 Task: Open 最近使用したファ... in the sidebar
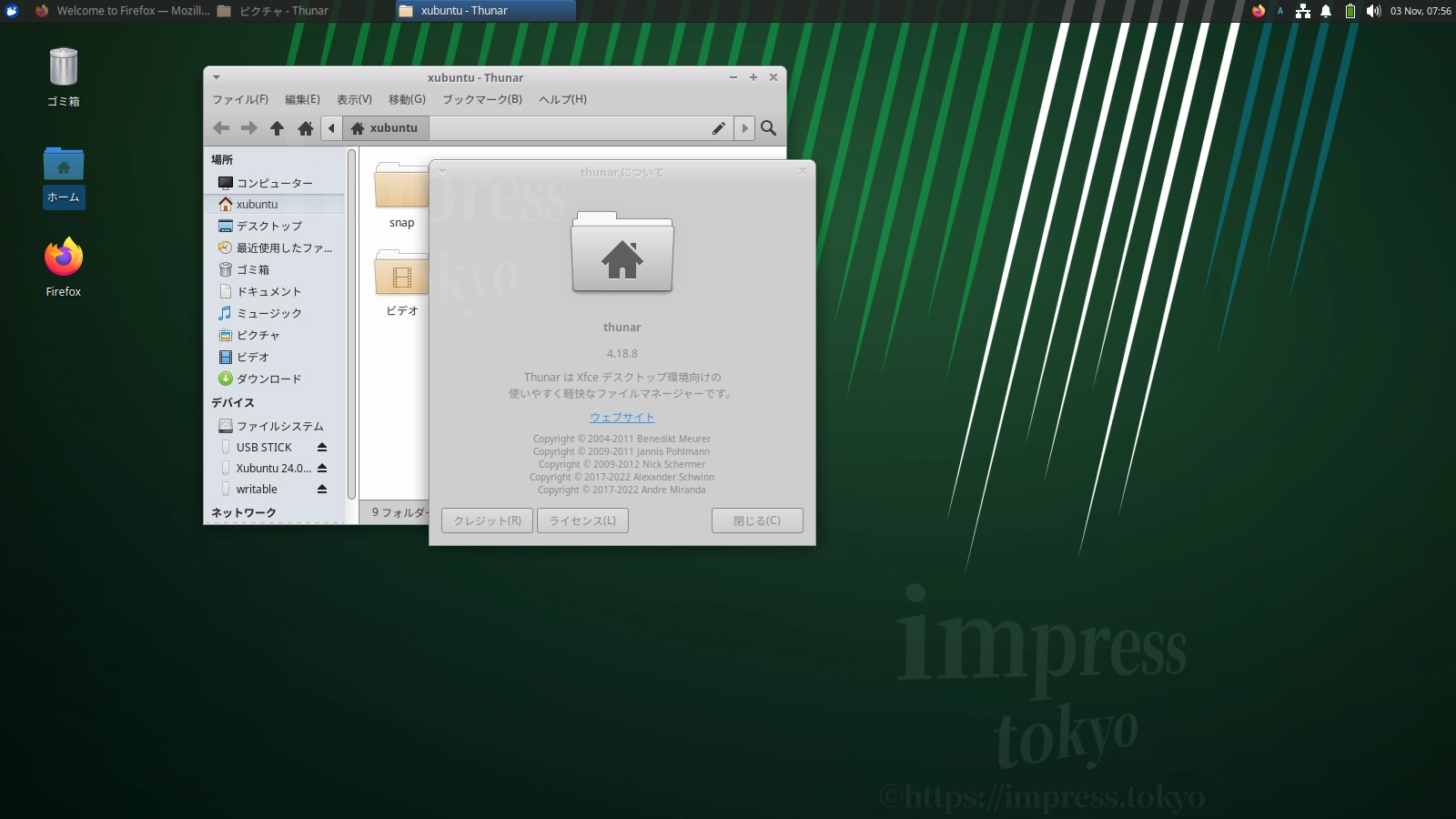pyautogui.click(x=275, y=248)
